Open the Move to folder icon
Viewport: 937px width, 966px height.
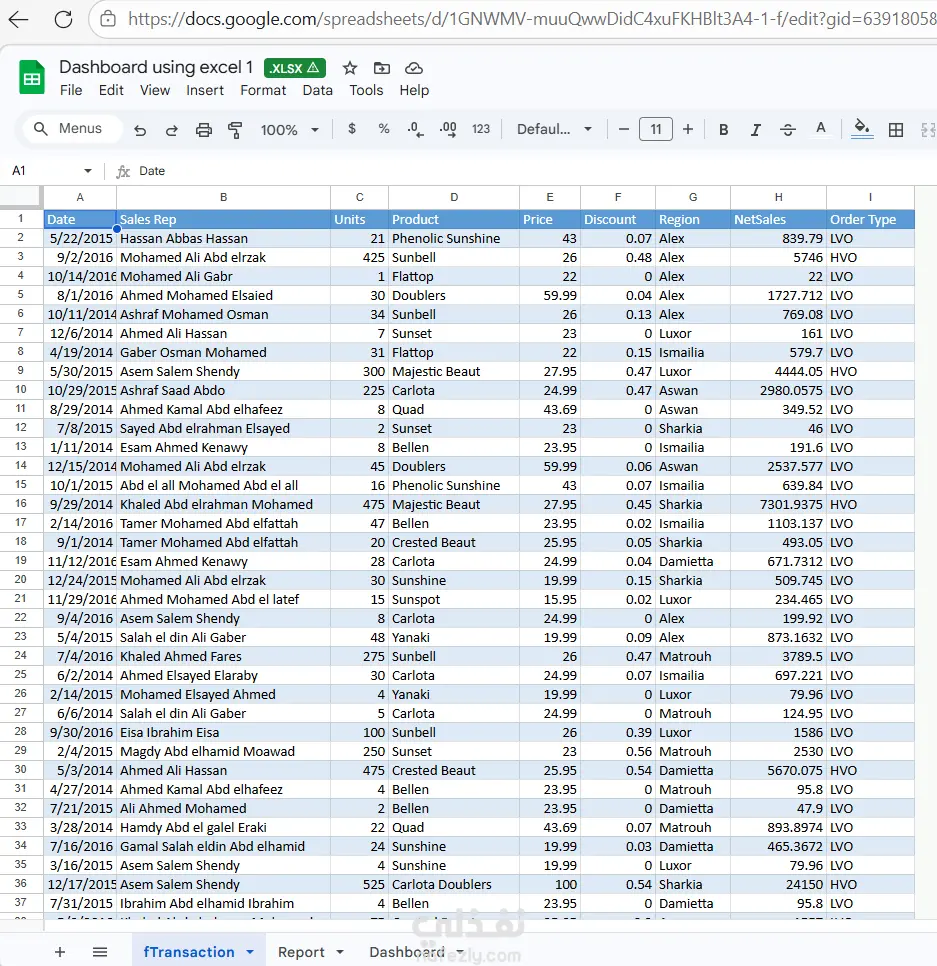tap(382, 68)
